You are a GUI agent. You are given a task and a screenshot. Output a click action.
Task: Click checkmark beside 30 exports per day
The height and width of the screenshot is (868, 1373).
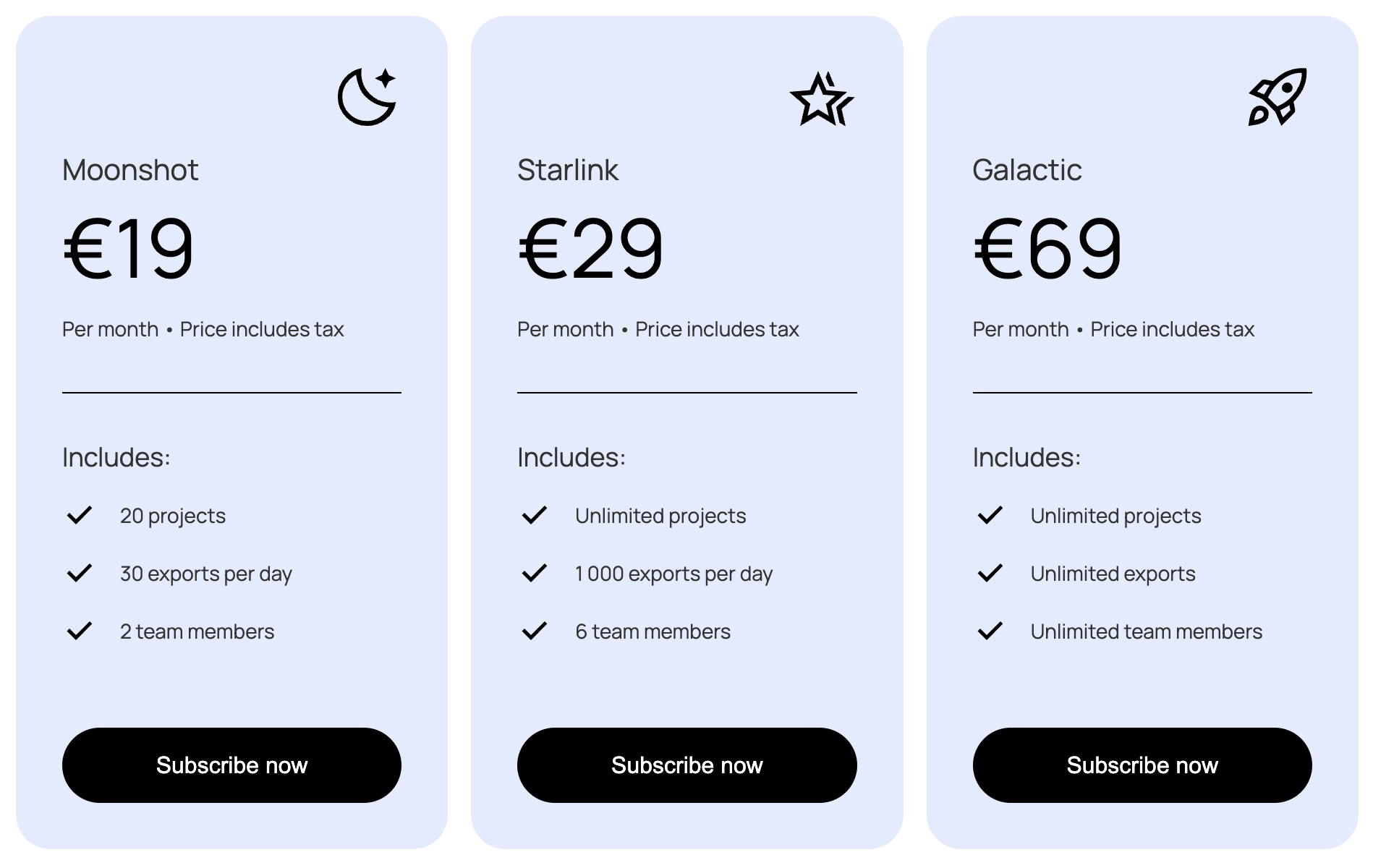pos(80,573)
